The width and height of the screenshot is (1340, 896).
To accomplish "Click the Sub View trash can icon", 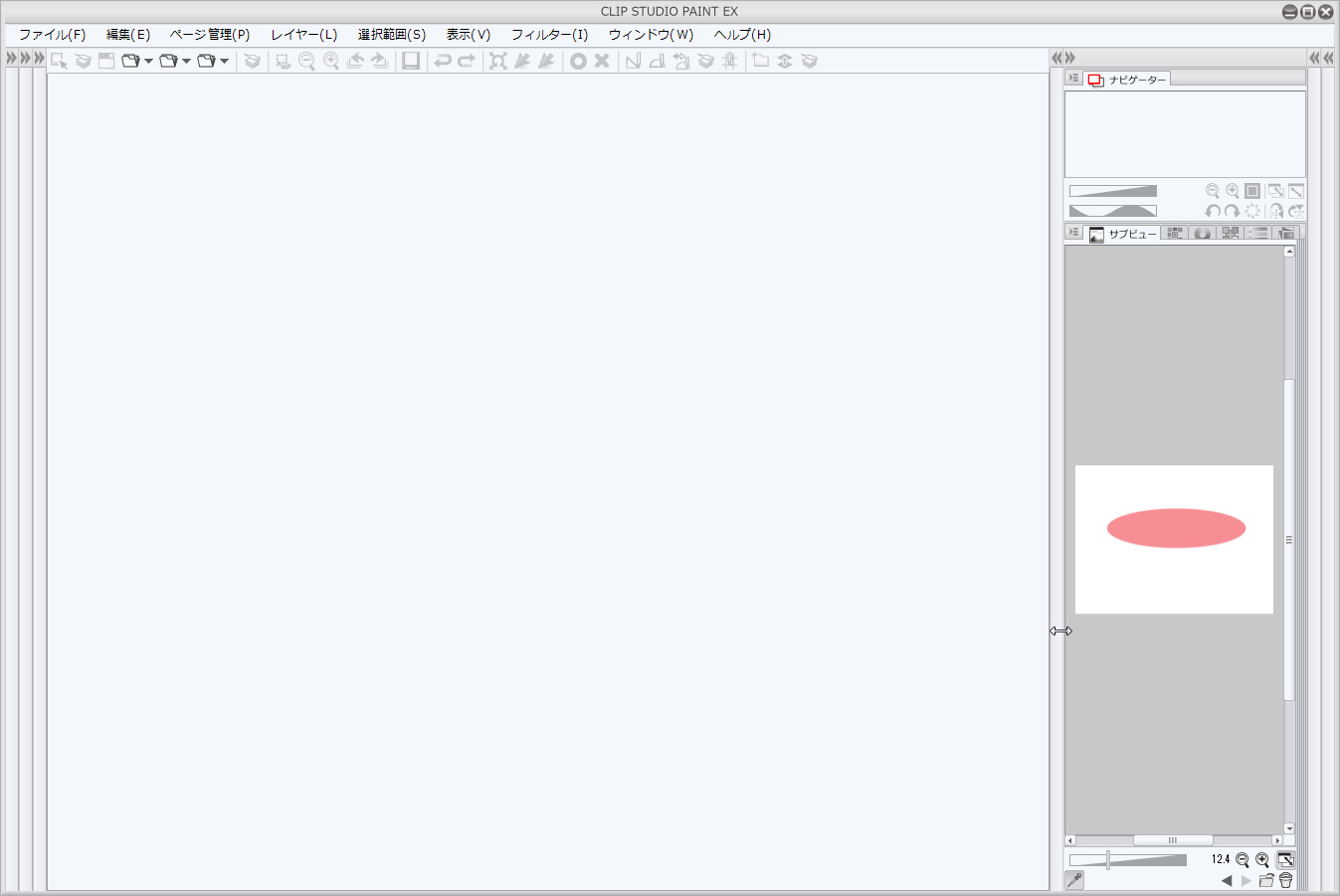I will (1285, 881).
